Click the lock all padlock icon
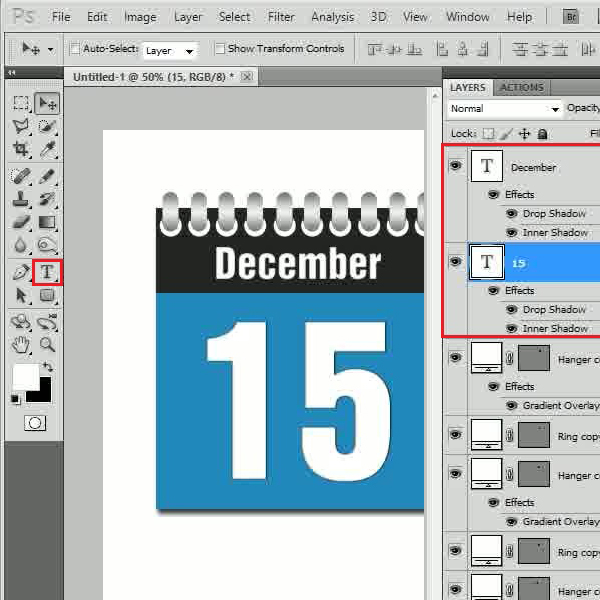Viewport: 600px width, 600px height. pyautogui.click(x=542, y=134)
